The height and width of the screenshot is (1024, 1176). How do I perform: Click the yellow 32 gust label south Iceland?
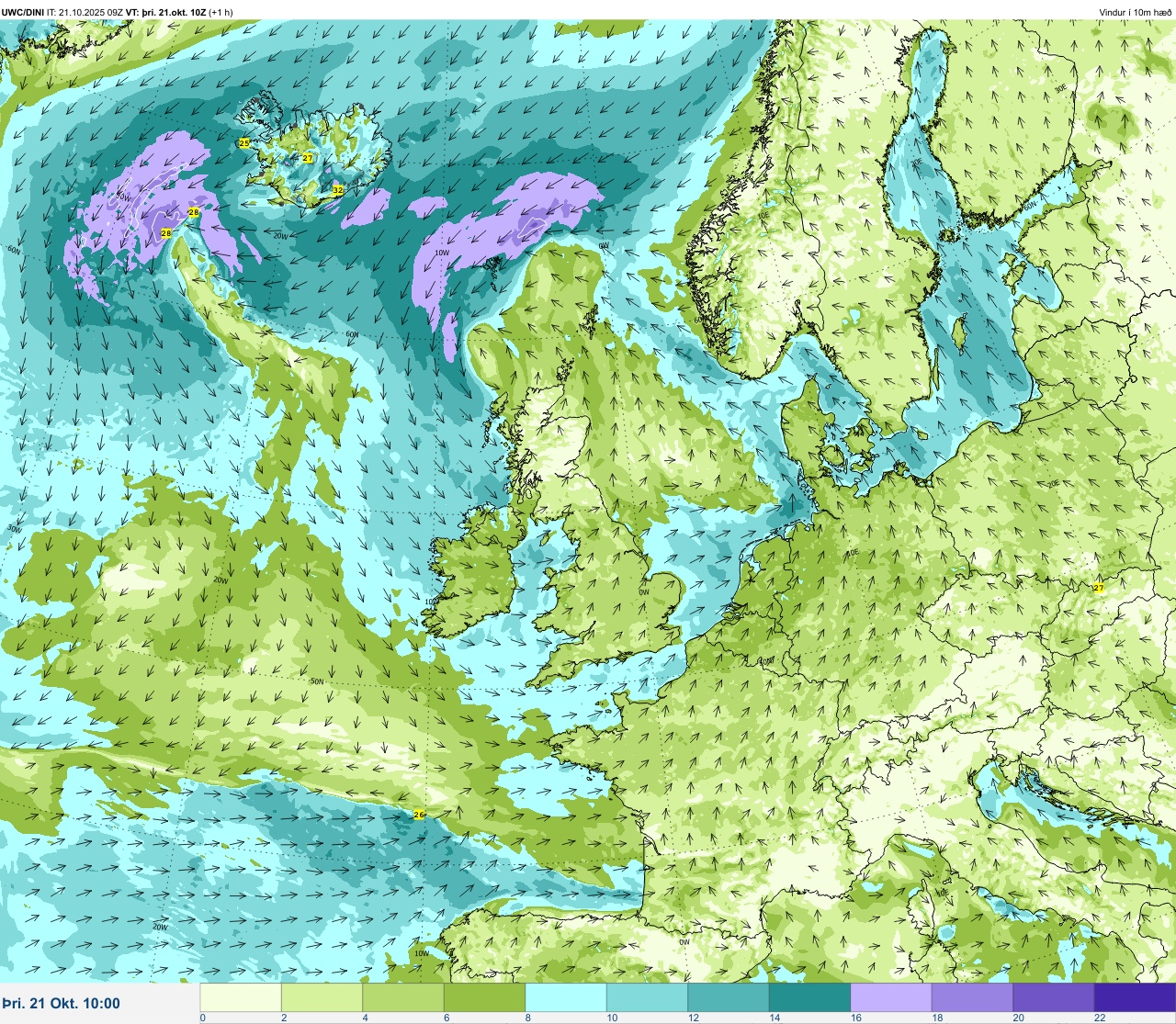click(x=338, y=190)
